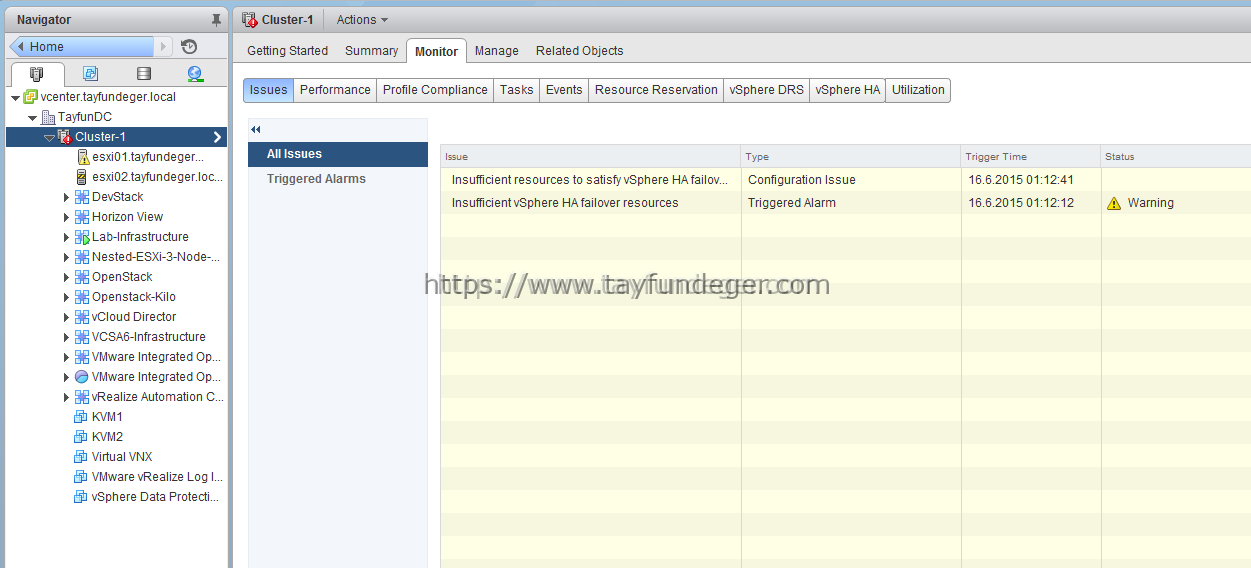This screenshot has height=568, width=1251.
Task: Expand the Nested-ESXi-3-Node tree node
Action: [x=67, y=257]
